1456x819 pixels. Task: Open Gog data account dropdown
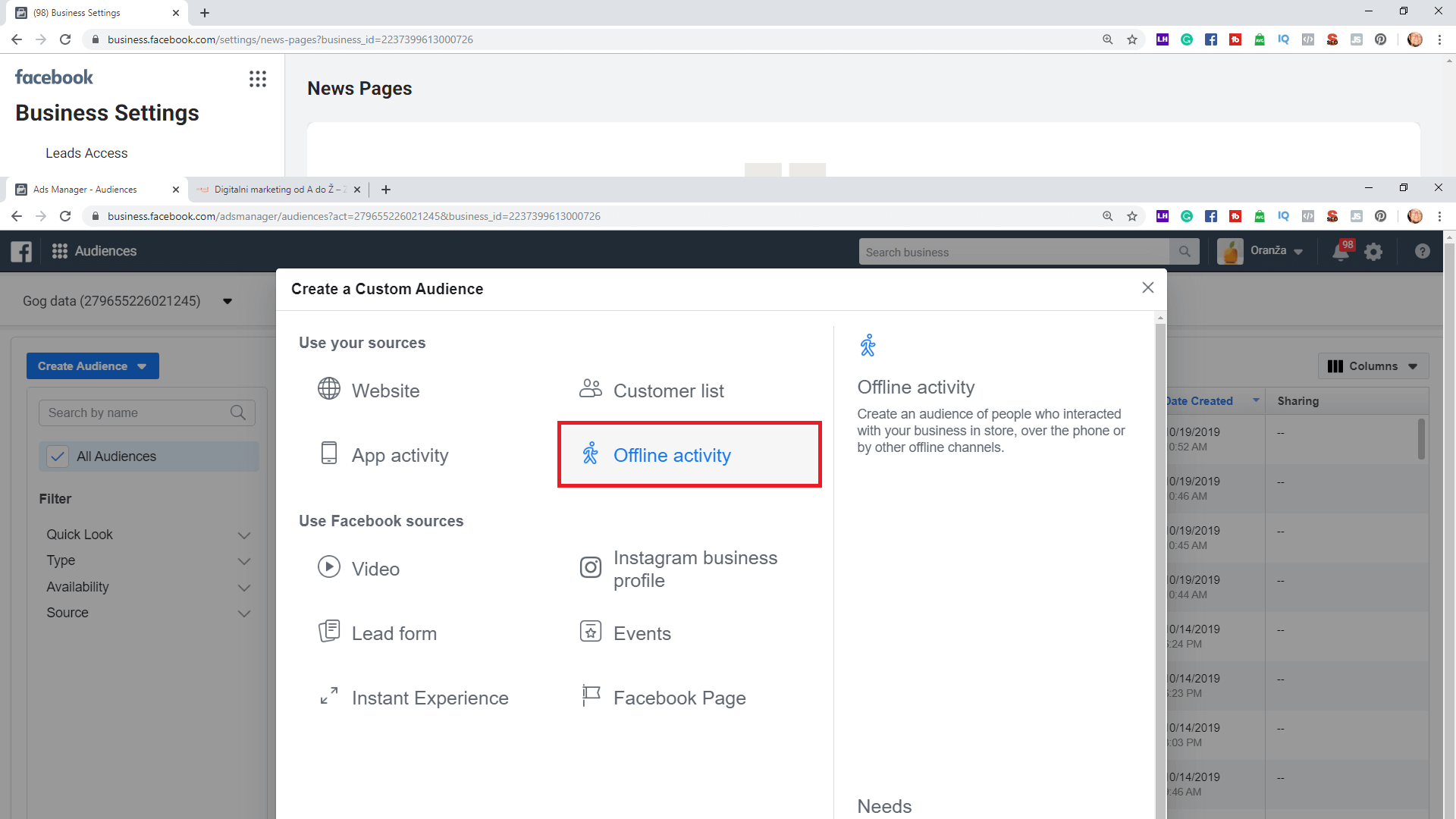click(x=227, y=302)
